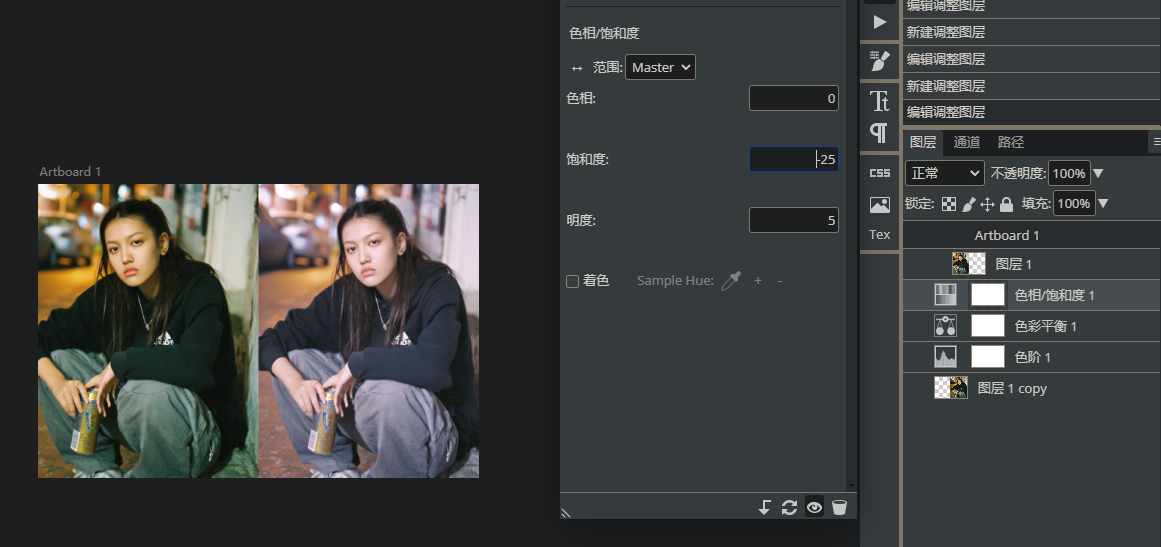Click the on-image range pointer arrows icon

tap(577, 68)
